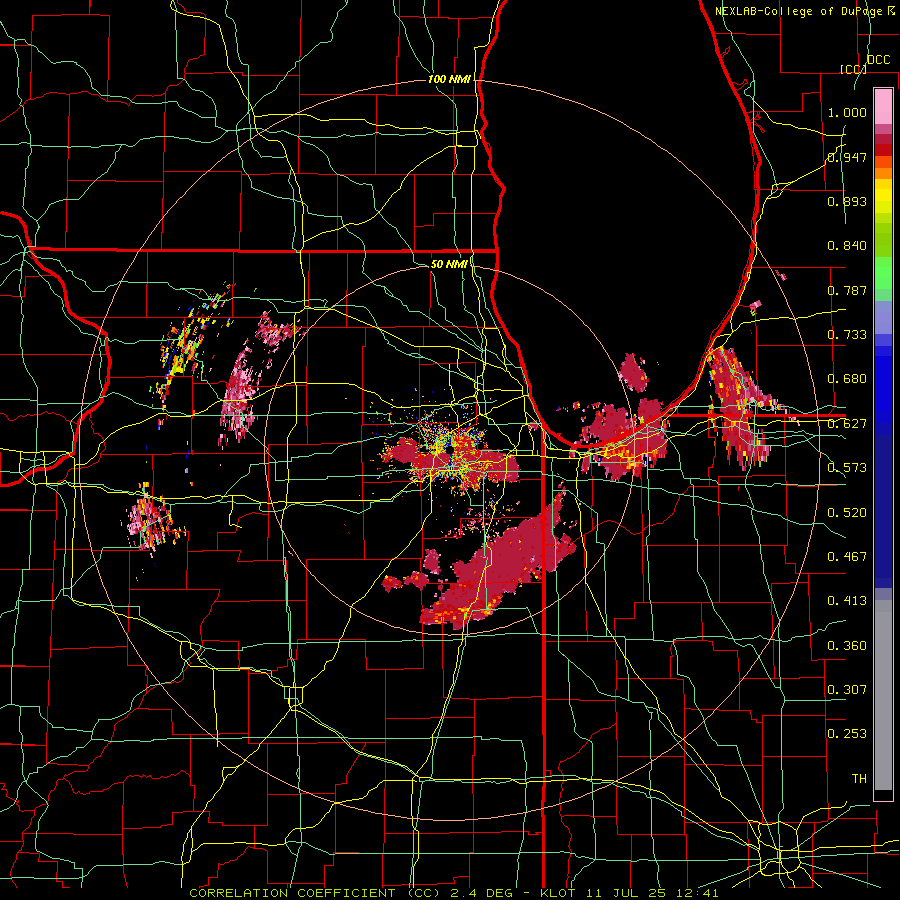
Task: Click the 0.627 legend value
Action: 847,424
